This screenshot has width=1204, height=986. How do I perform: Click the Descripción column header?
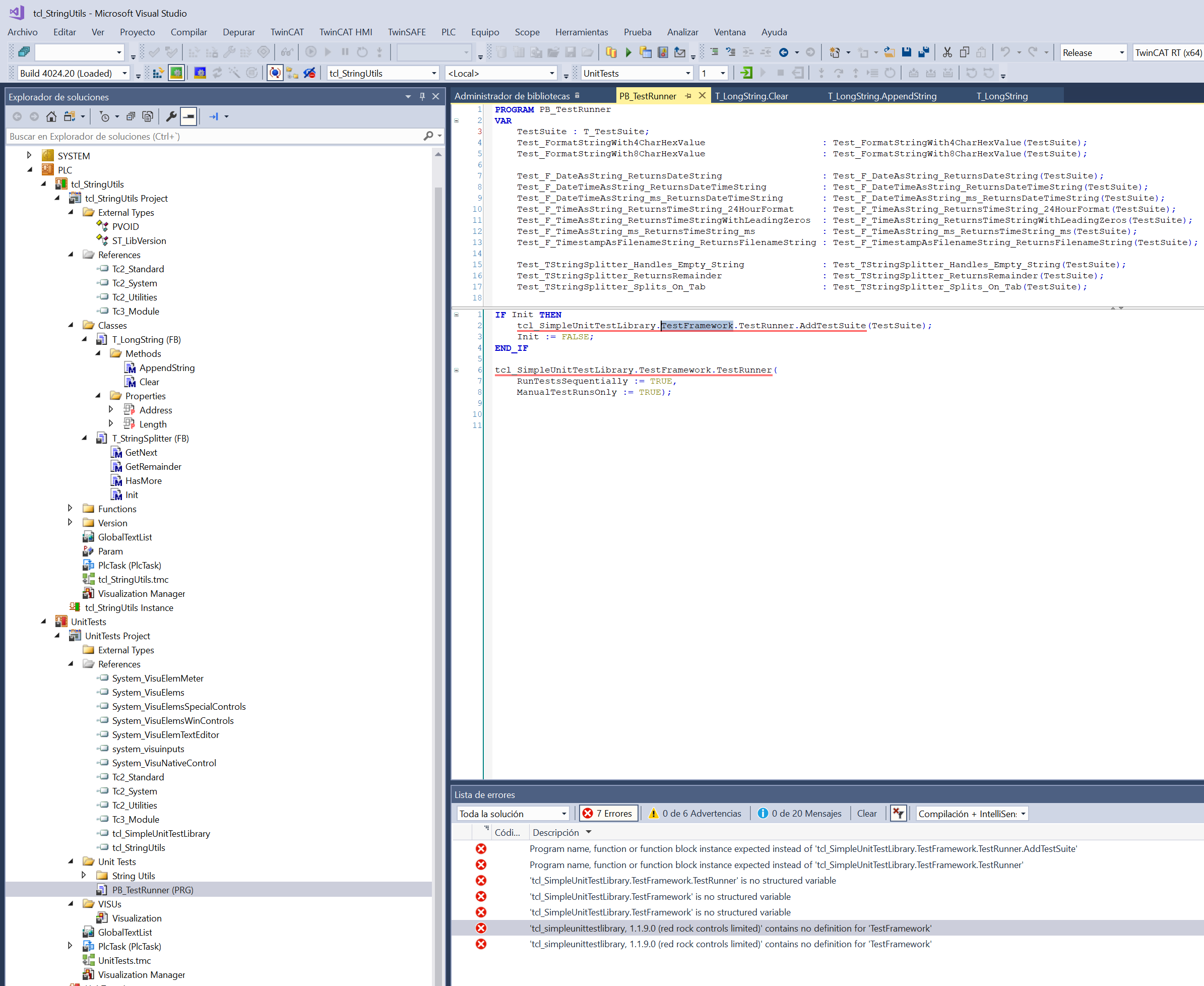(x=555, y=832)
